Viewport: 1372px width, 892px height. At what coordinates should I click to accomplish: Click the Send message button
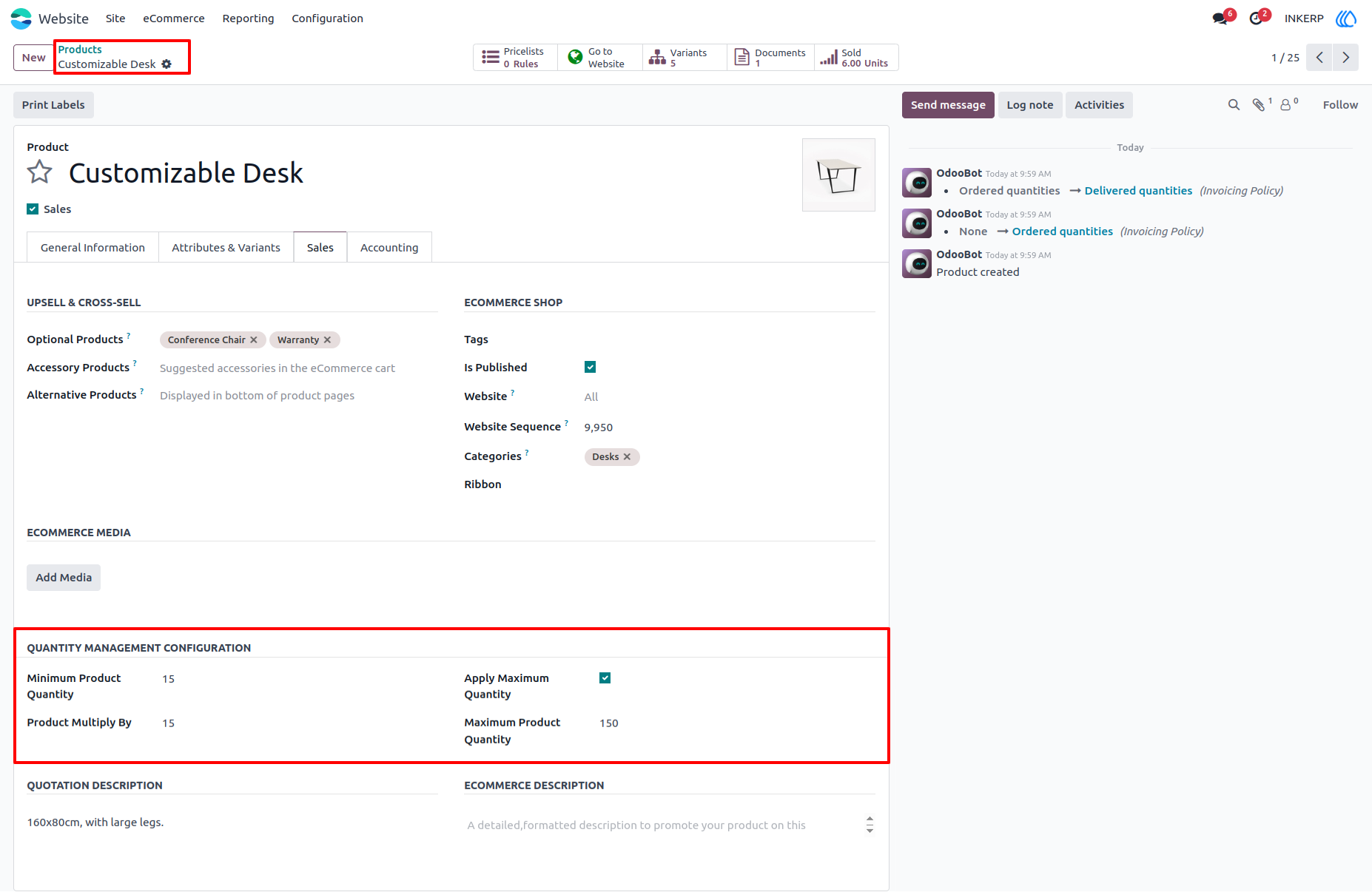point(948,105)
